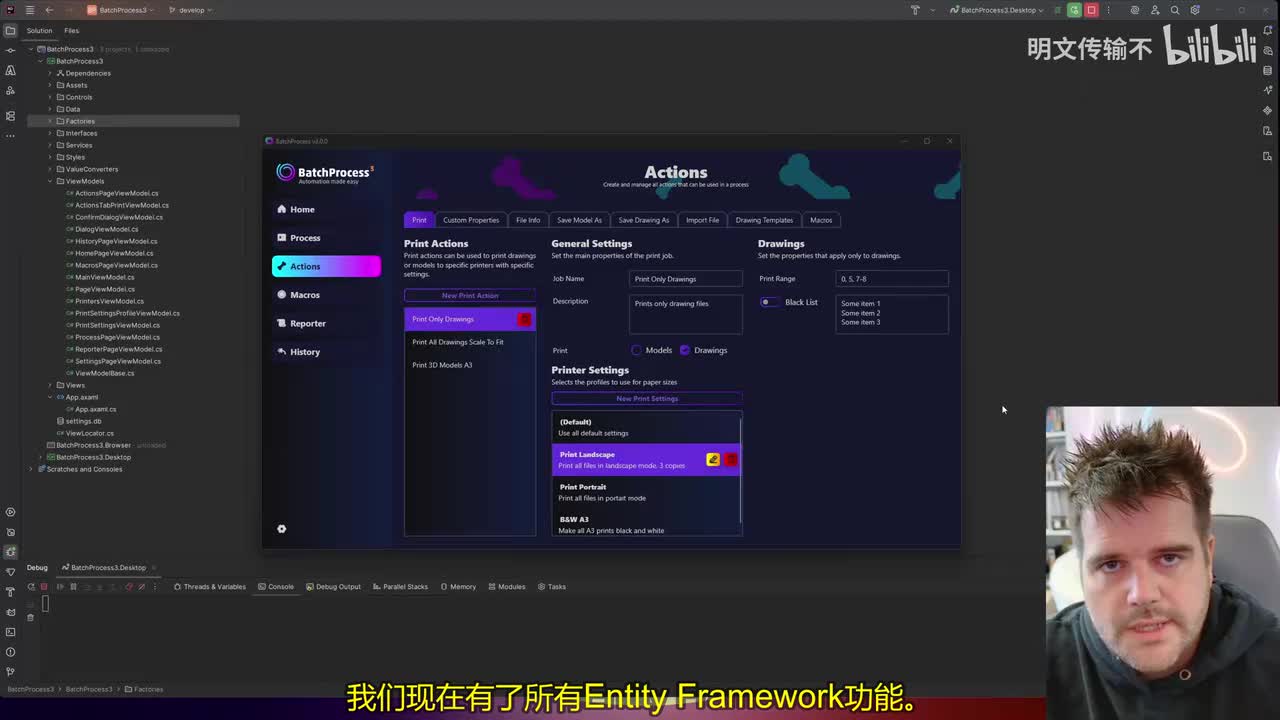Screen dimensions: 1280x720
Task: Open the Home page in BatchProcess sidebar
Action: (x=326, y=209)
